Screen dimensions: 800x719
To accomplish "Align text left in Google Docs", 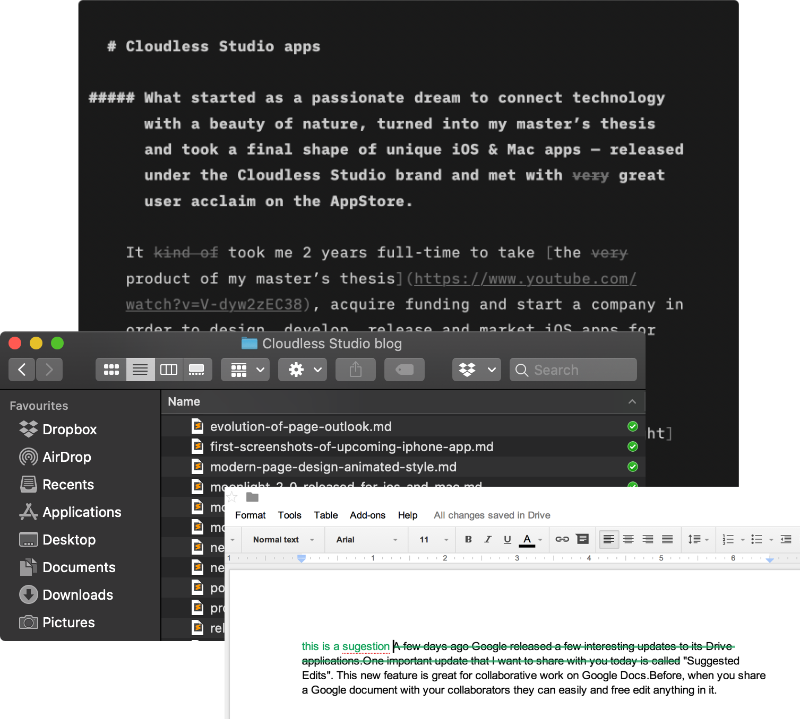I will click(608, 539).
